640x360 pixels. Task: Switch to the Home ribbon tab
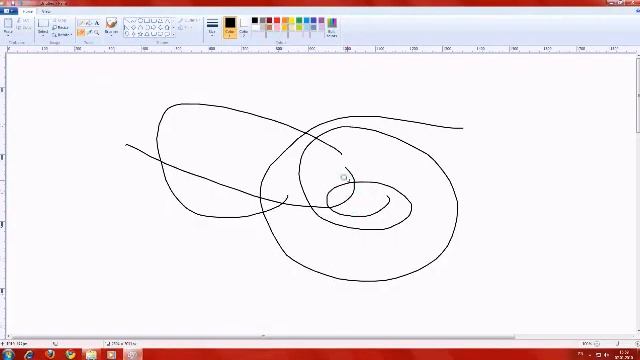point(28,11)
